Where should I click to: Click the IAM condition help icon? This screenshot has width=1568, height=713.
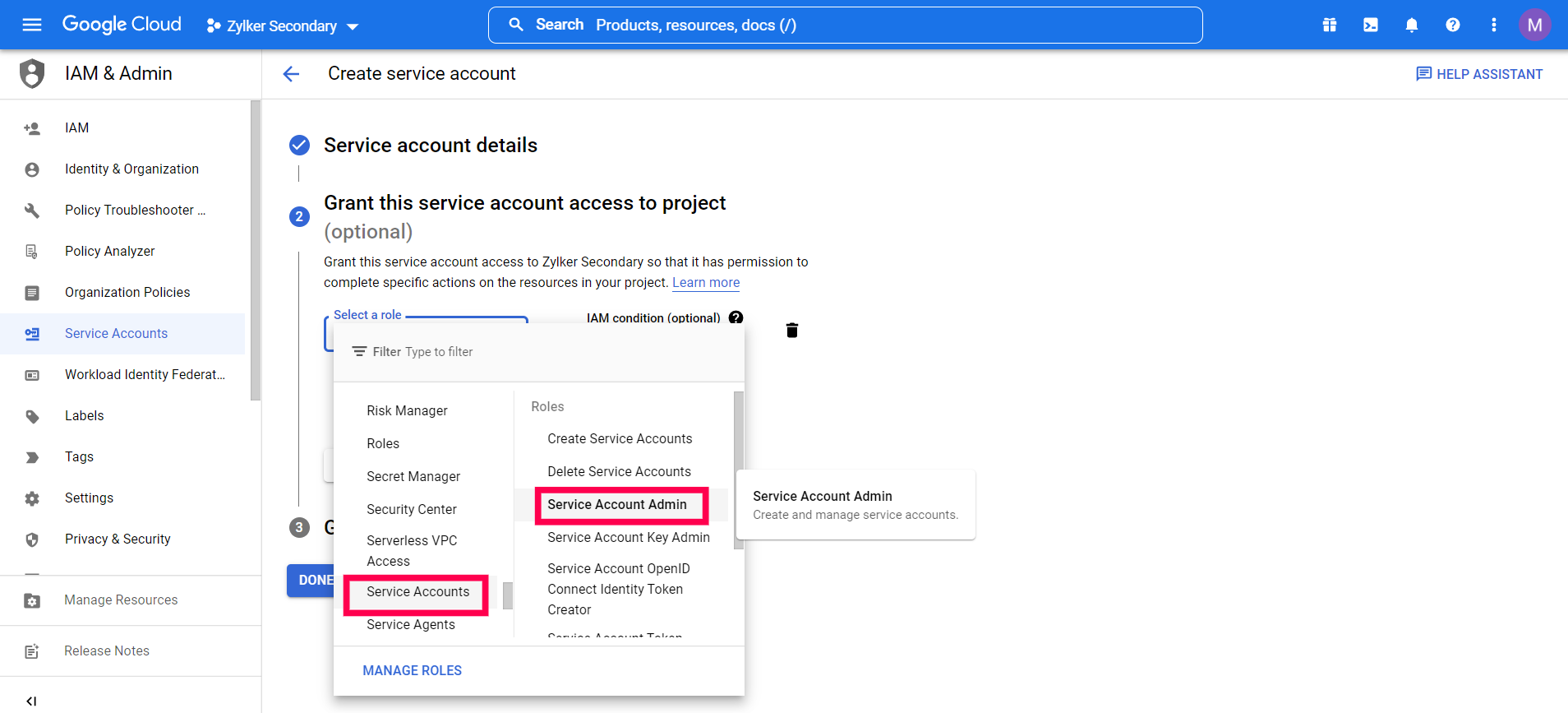pos(736,317)
